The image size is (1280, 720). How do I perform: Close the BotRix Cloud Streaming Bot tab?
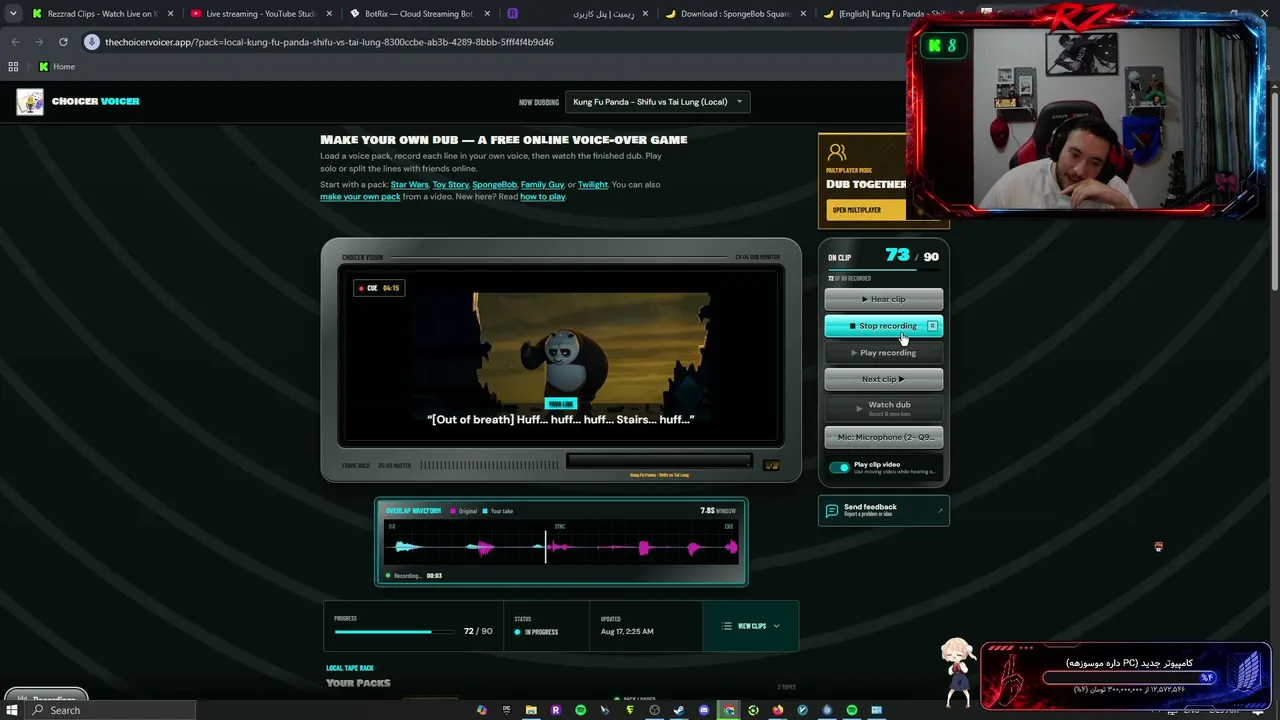pos(487,14)
